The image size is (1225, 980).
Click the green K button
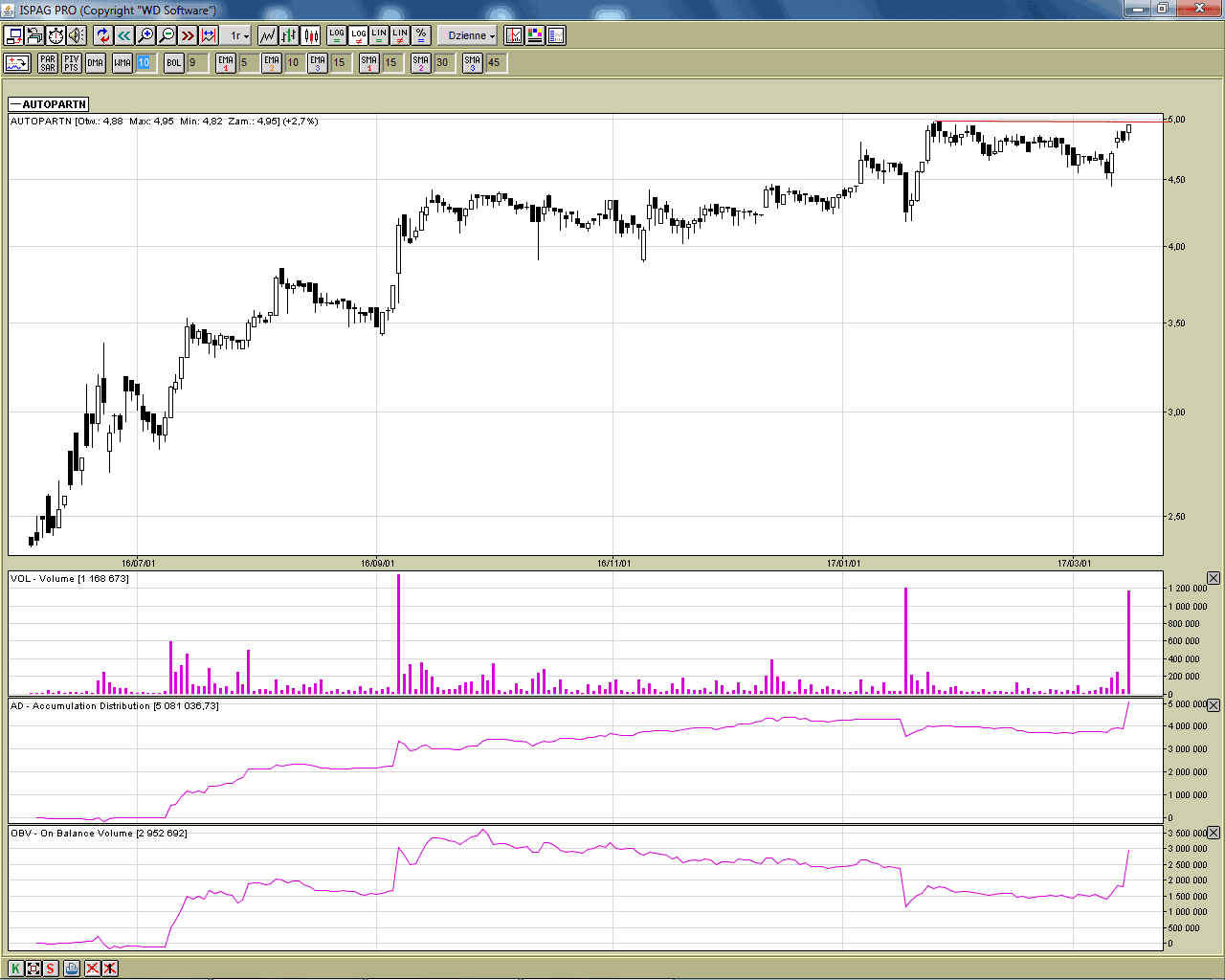click(x=15, y=969)
